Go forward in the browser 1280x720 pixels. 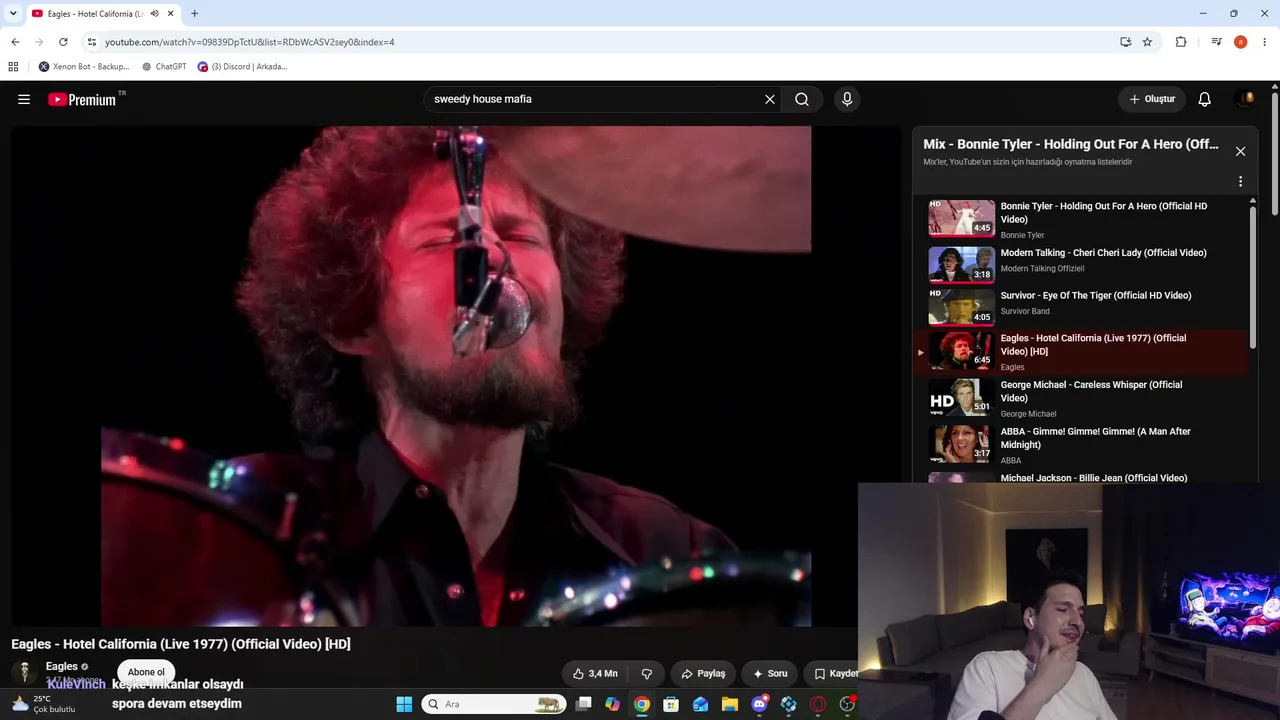tap(39, 42)
